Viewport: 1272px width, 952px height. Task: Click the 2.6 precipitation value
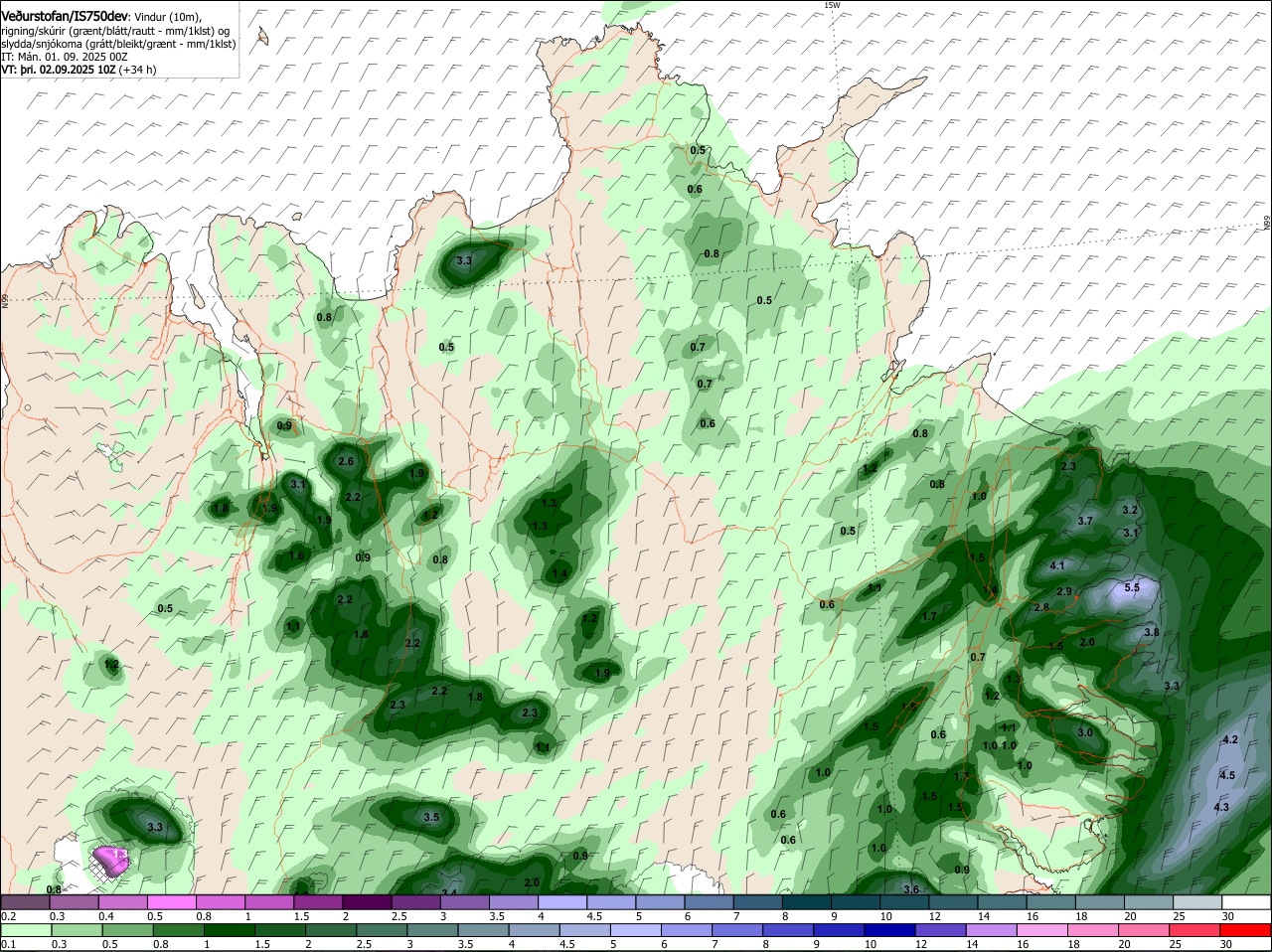pyautogui.click(x=346, y=462)
